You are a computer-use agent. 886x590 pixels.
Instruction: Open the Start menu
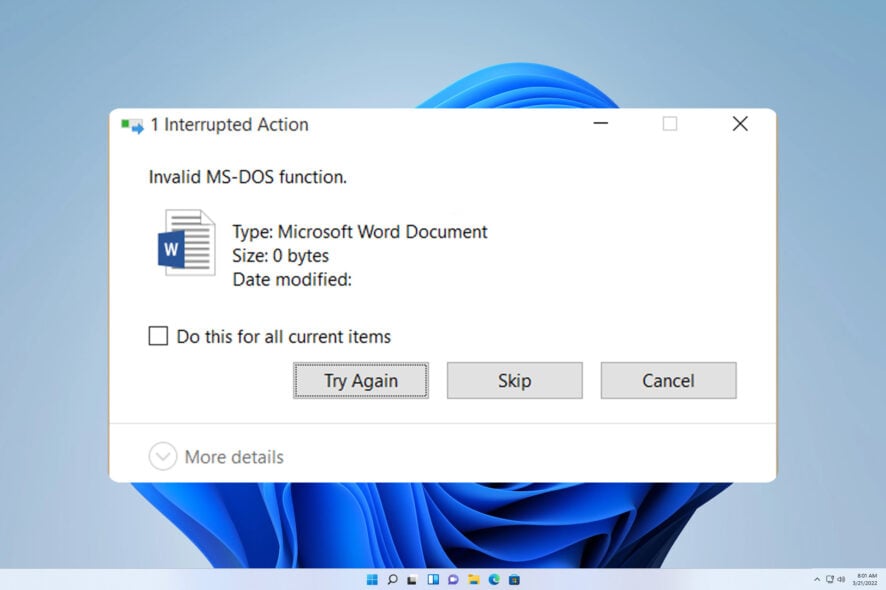[x=371, y=579]
